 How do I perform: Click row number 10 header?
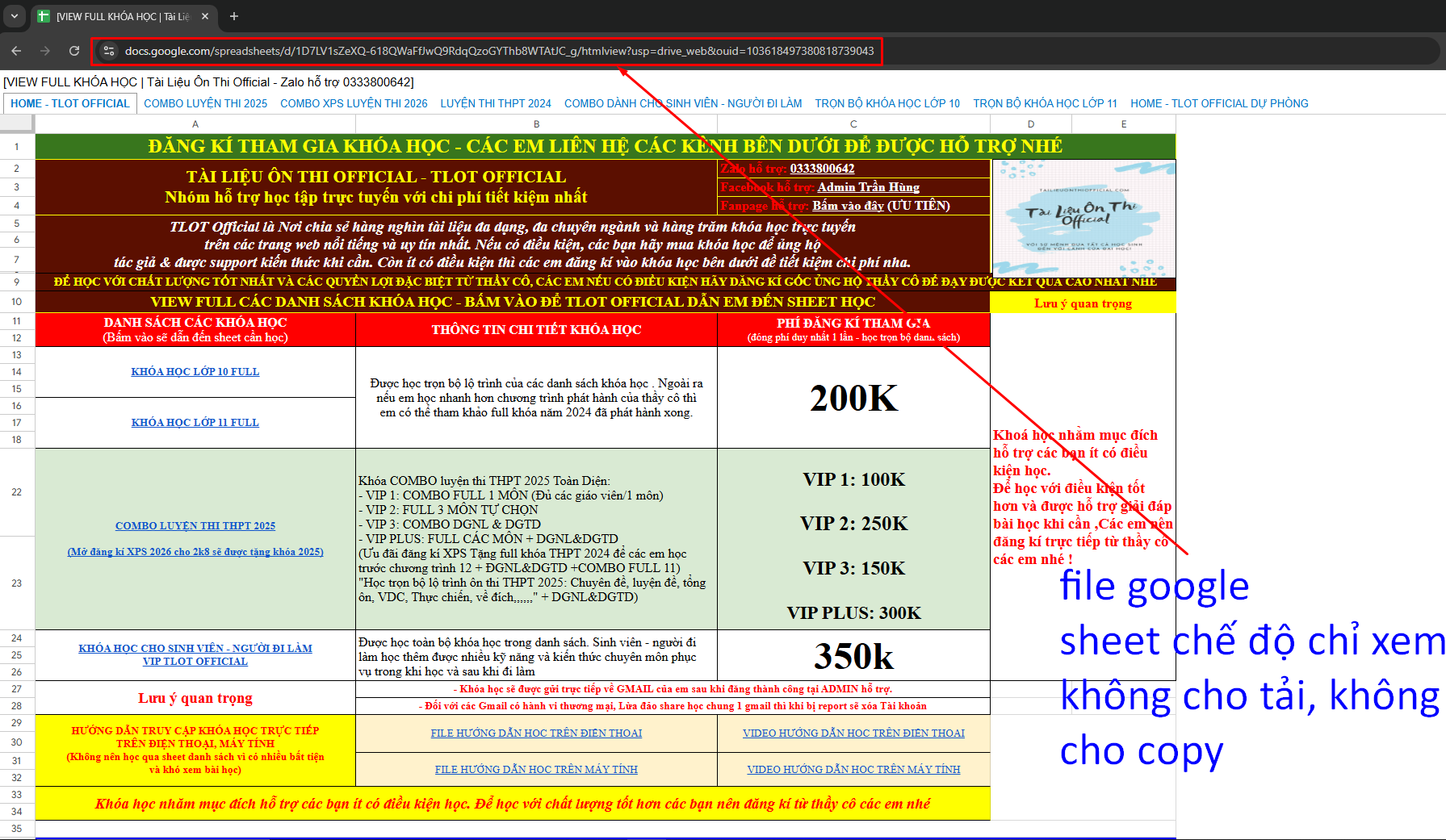17,302
